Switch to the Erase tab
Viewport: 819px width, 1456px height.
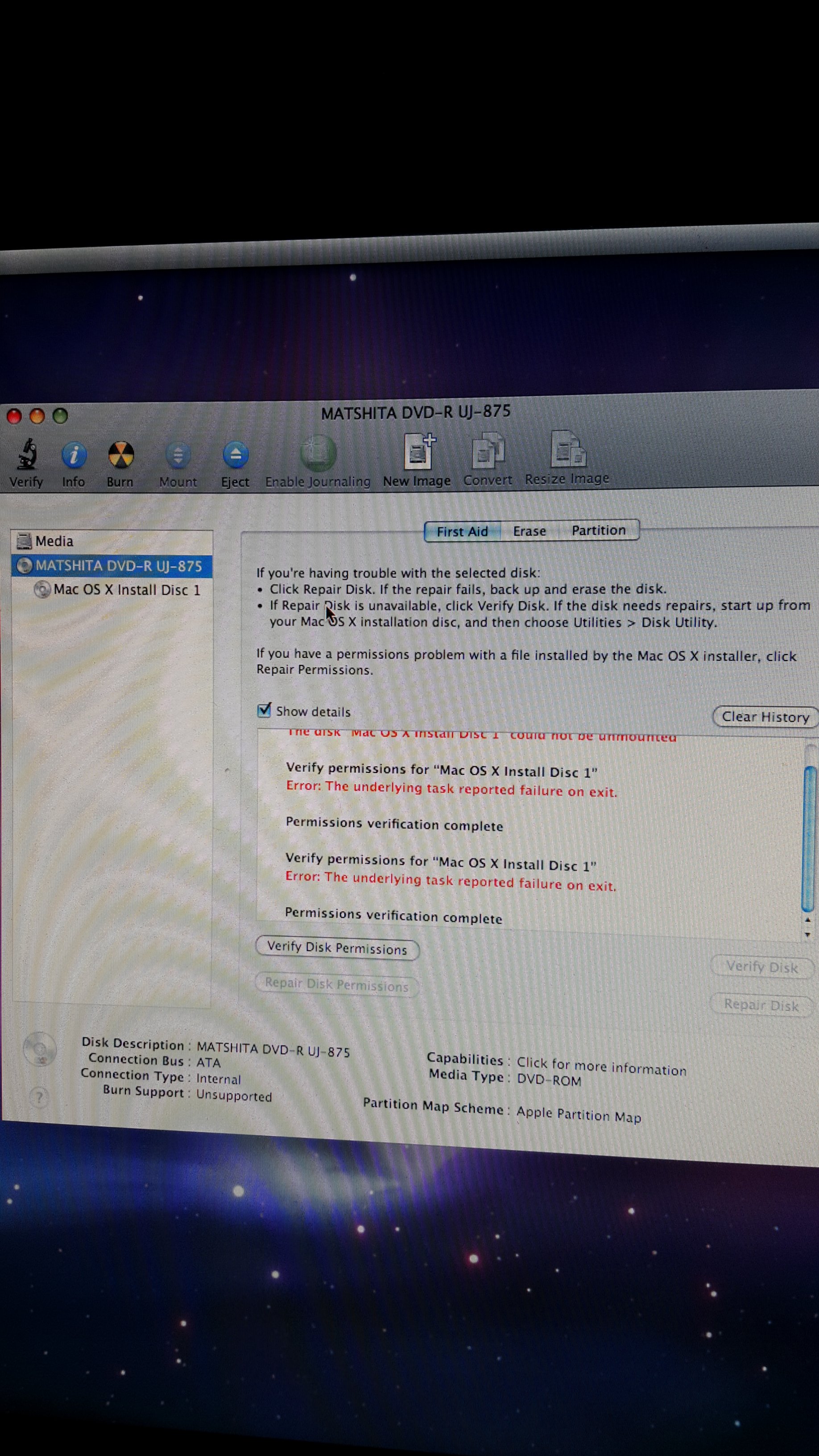pyautogui.click(x=529, y=531)
